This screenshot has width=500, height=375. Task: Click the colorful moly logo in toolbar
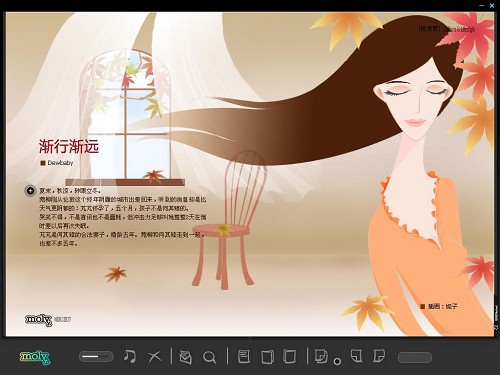35,357
